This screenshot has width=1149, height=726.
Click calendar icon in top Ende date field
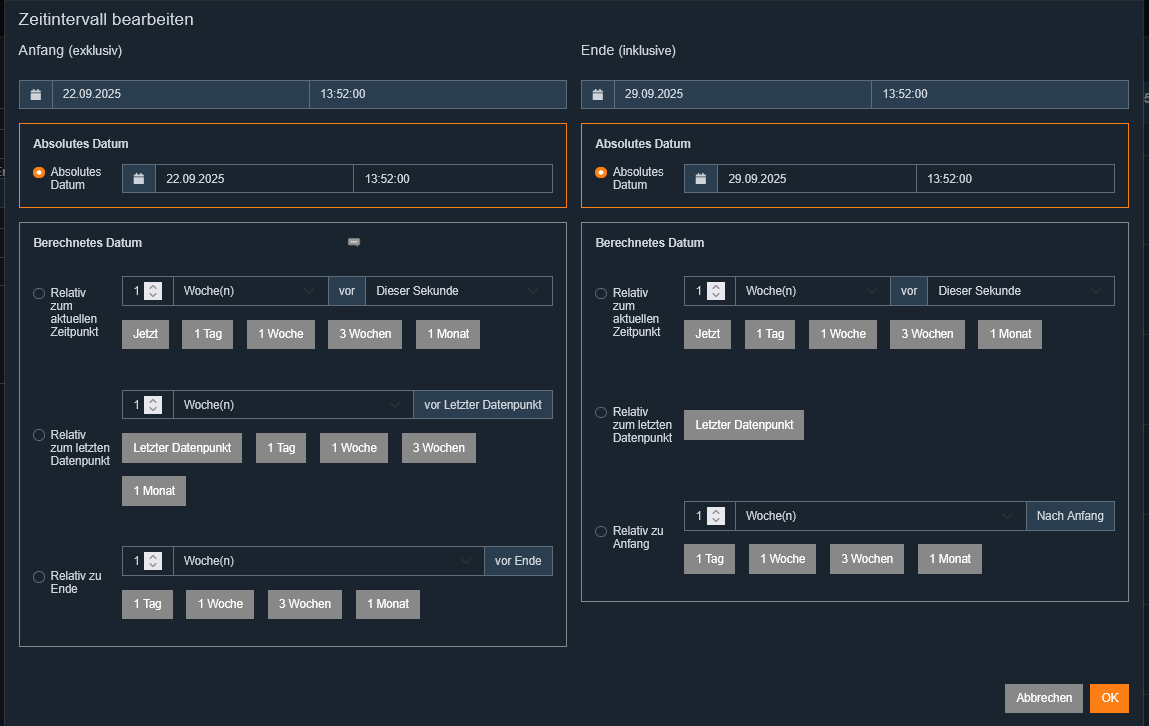point(598,95)
